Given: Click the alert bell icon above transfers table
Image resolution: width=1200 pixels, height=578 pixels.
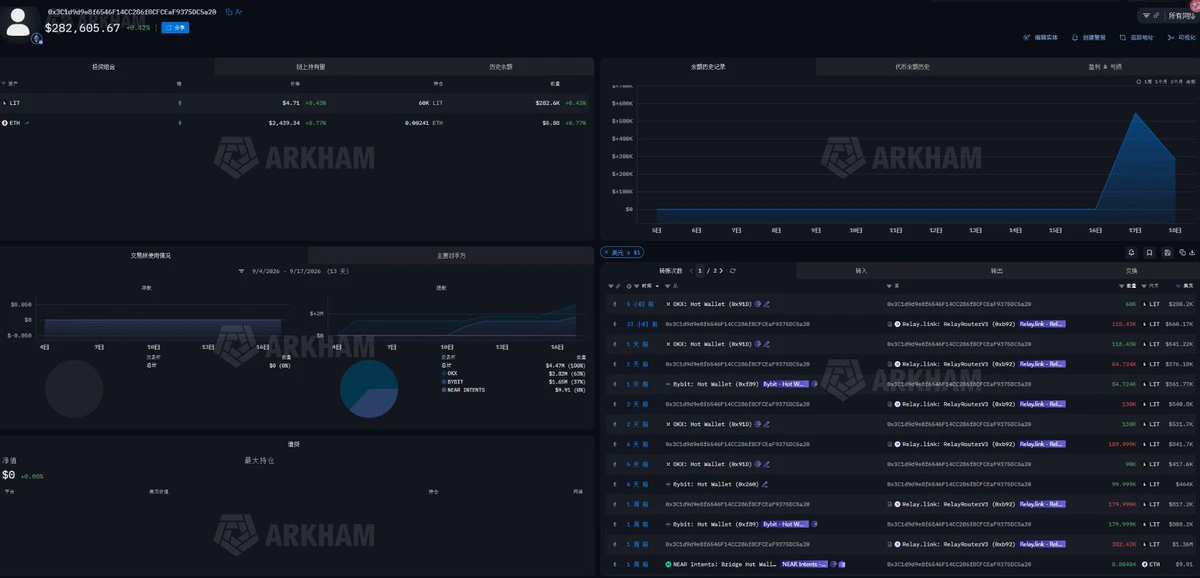Looking at the screenshot, I should [x=1132, y=252].
